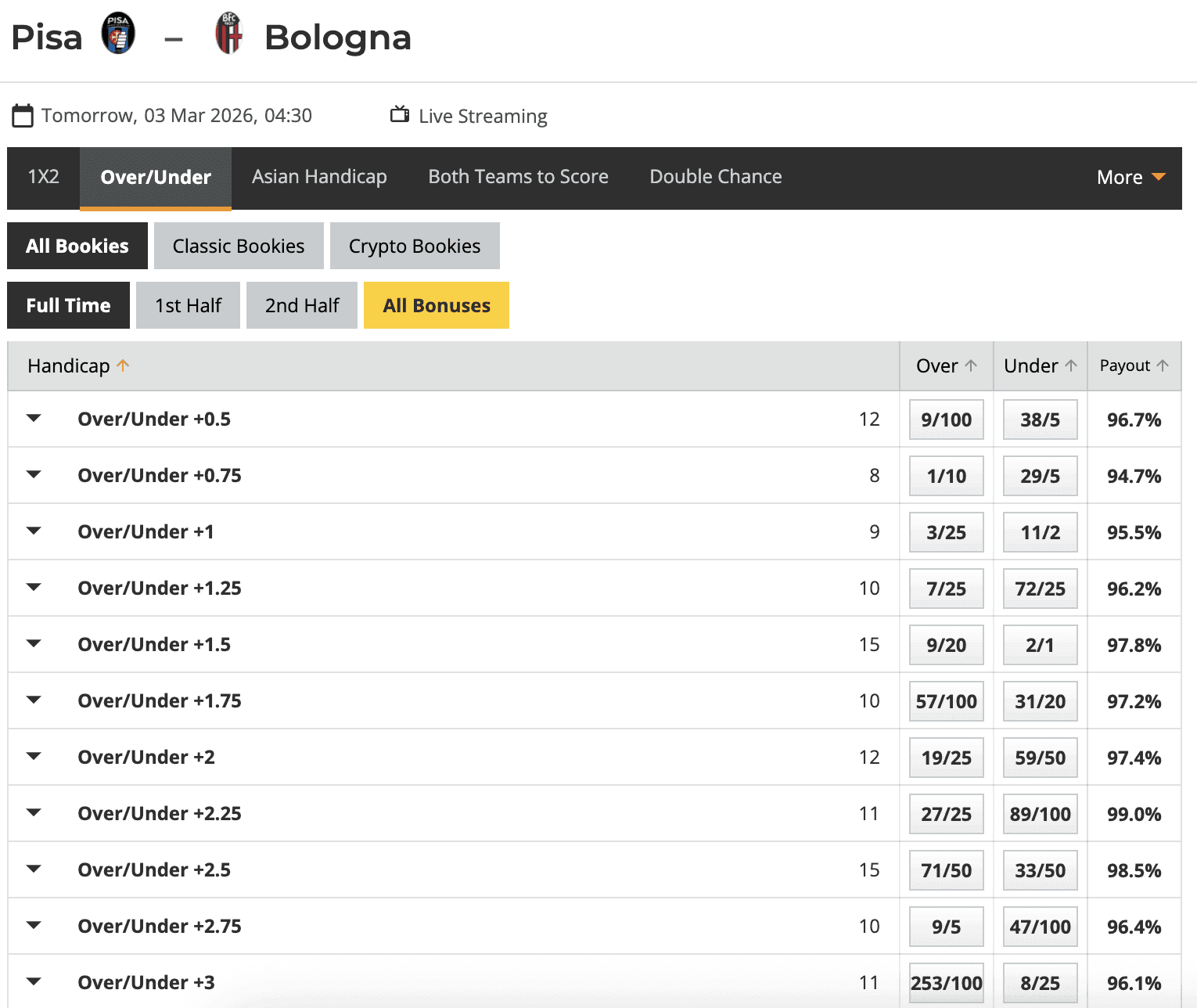Click the All Bonuses button
1197x1008 pixels.
pyautogui.click(x=436, y=304)
